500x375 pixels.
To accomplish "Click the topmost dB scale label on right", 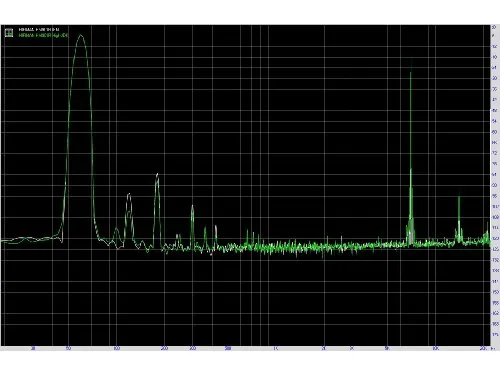I will coord(494,27).
